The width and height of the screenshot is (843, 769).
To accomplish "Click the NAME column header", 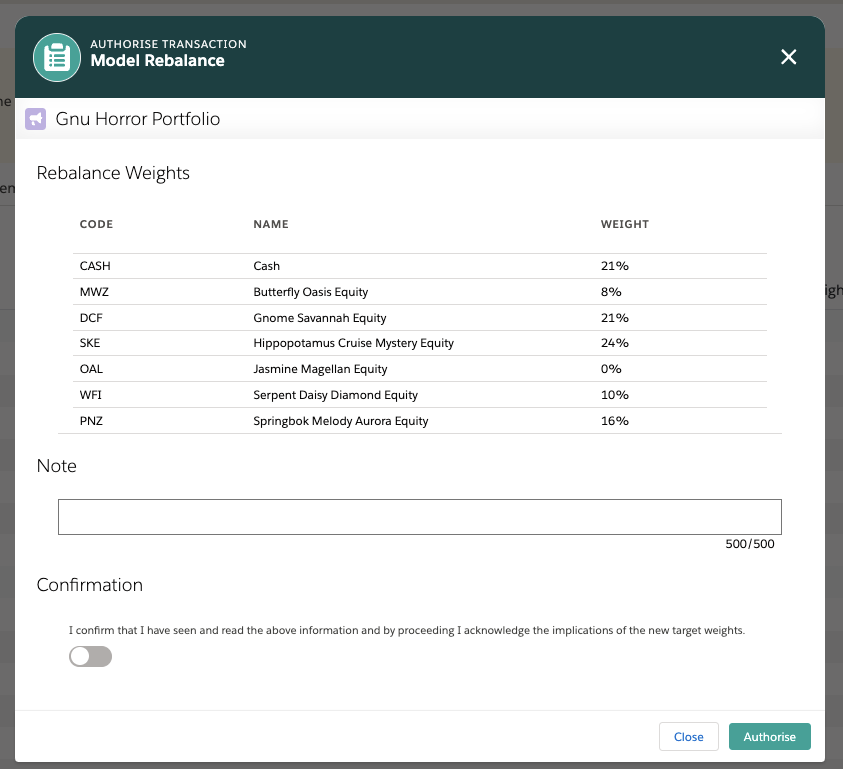I will pos(271,224).
